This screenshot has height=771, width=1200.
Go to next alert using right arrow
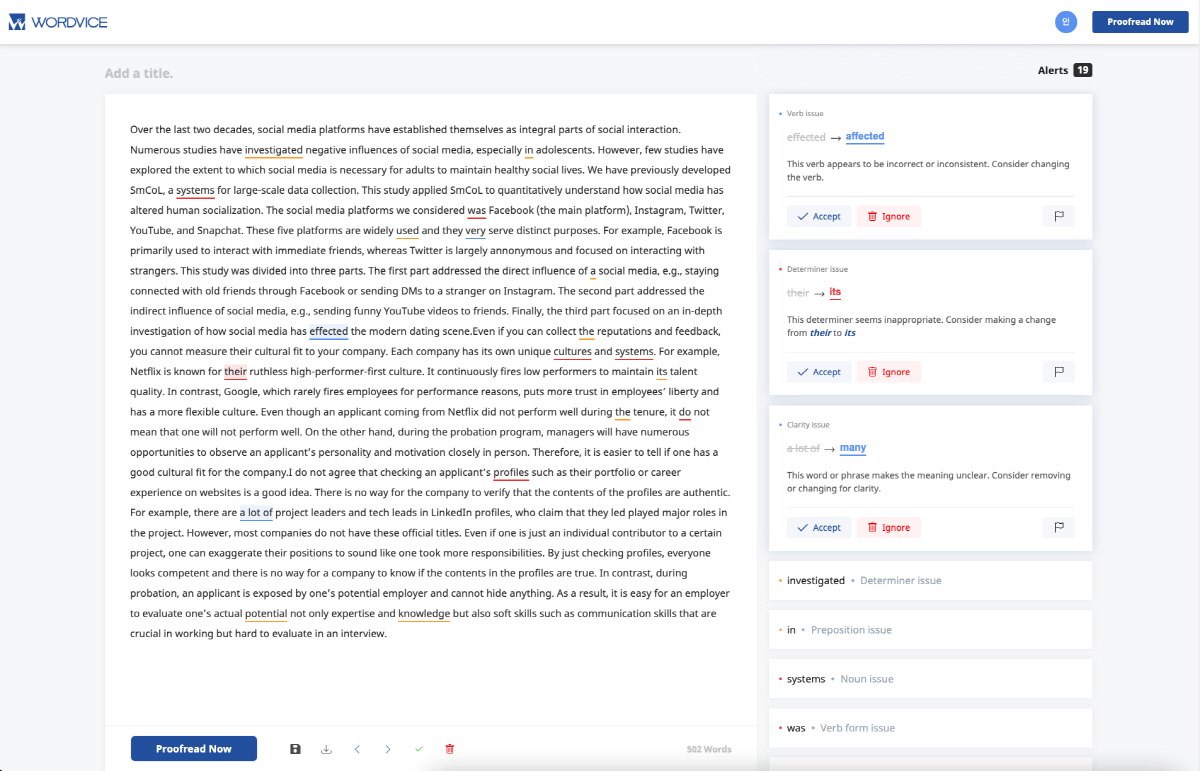pos(388,749)
